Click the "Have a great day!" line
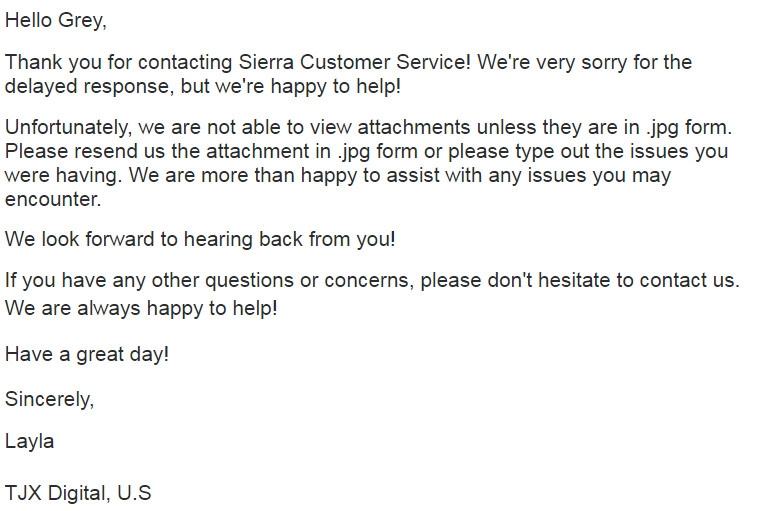This screenshot has height=511, width=777. [87, 355]
